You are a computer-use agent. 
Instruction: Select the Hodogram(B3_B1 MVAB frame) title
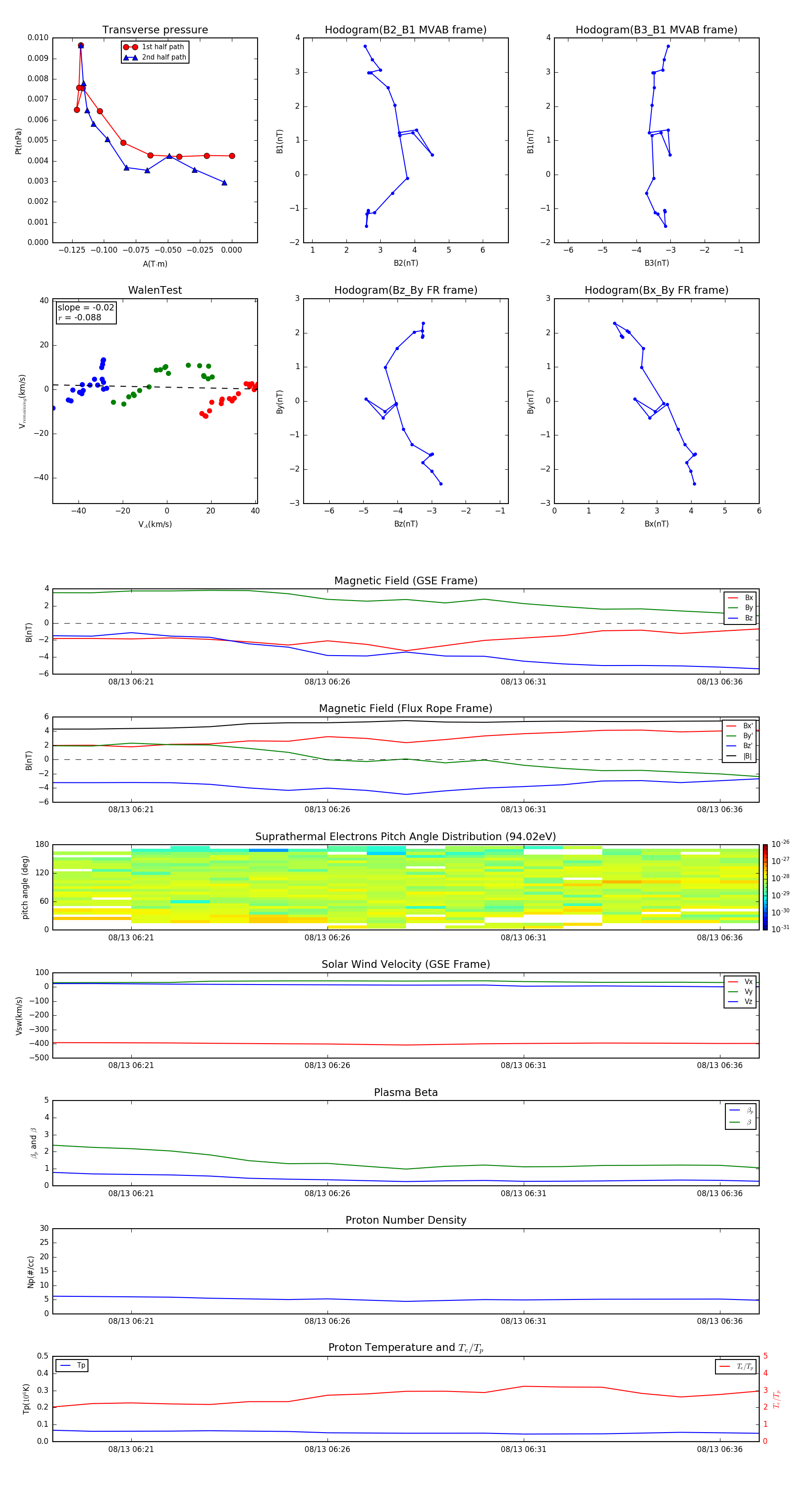click(x=656, y=30)
